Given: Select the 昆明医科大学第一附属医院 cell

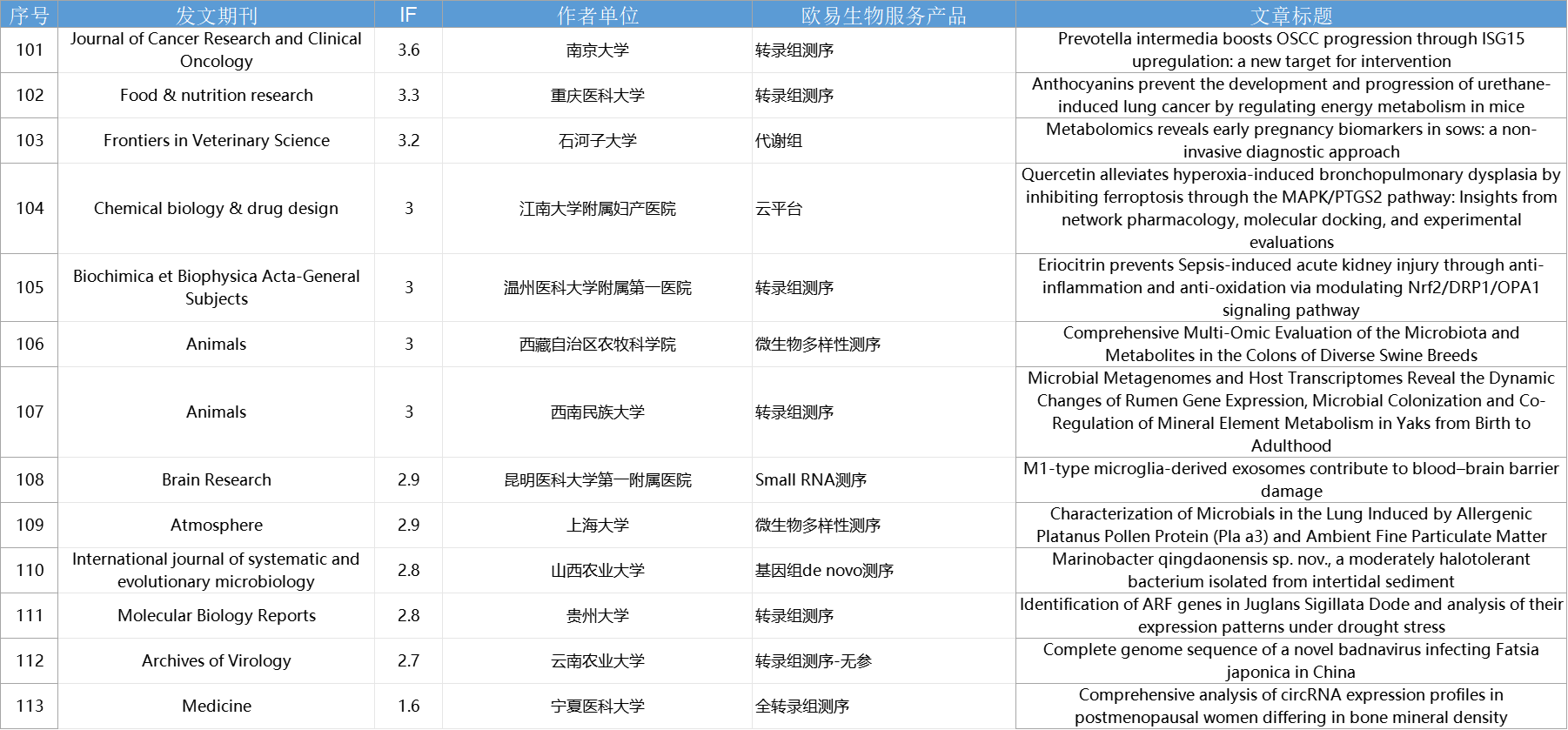Looking at the screenshot, I should tap(598, 480).
